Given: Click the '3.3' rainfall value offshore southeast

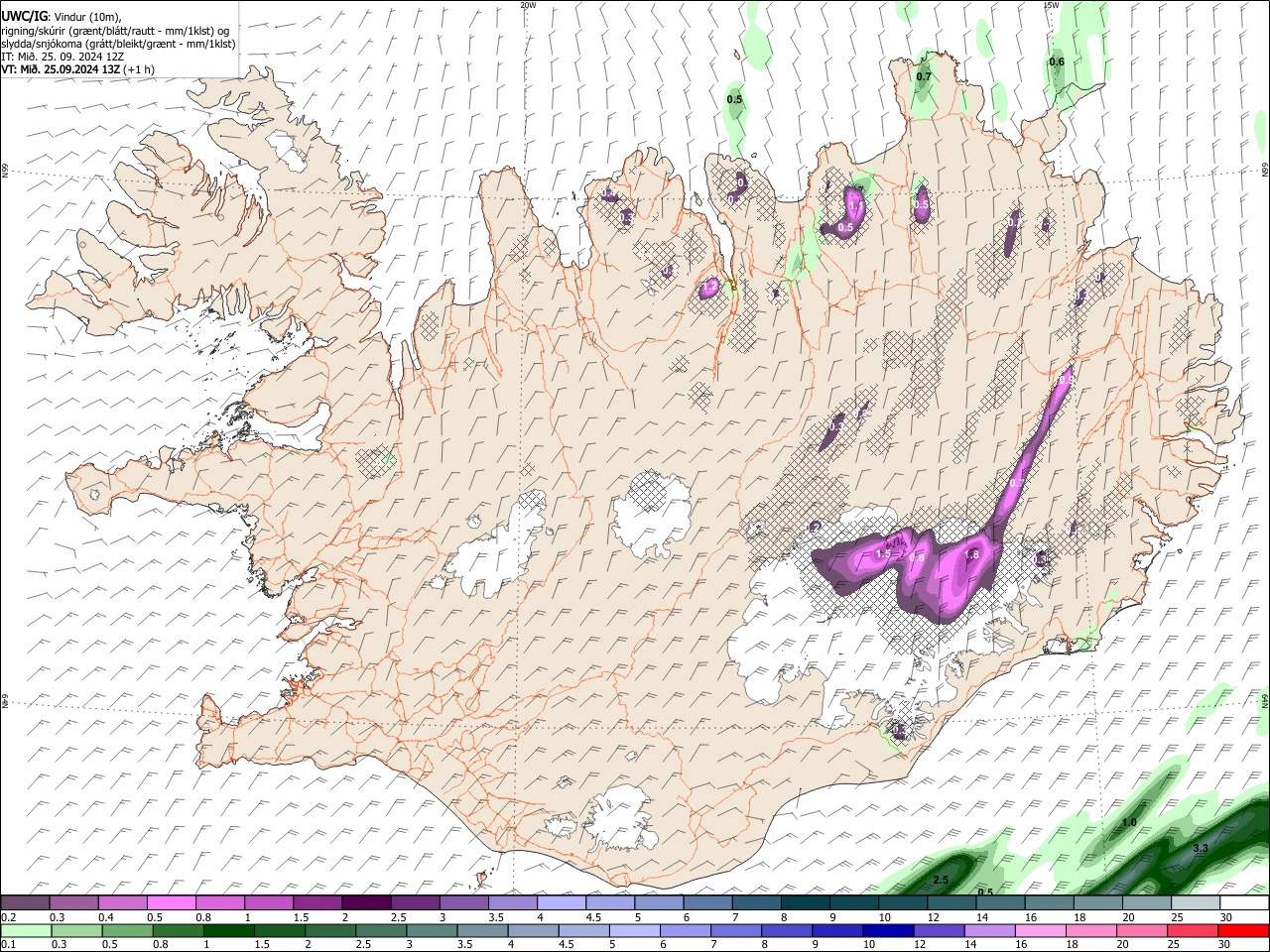Looking at the screenshot, I should 1201,848.
